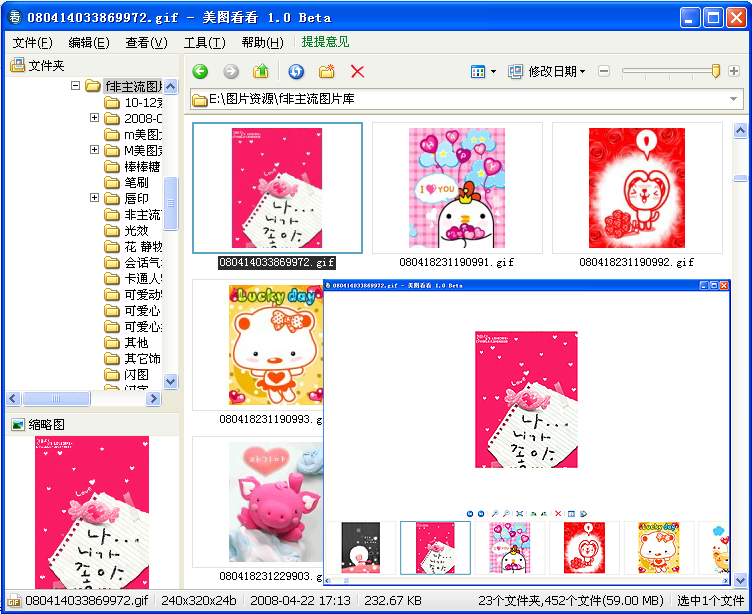Expand the 2008 folder node
This screenshot has height=614, width=752.
94,118
